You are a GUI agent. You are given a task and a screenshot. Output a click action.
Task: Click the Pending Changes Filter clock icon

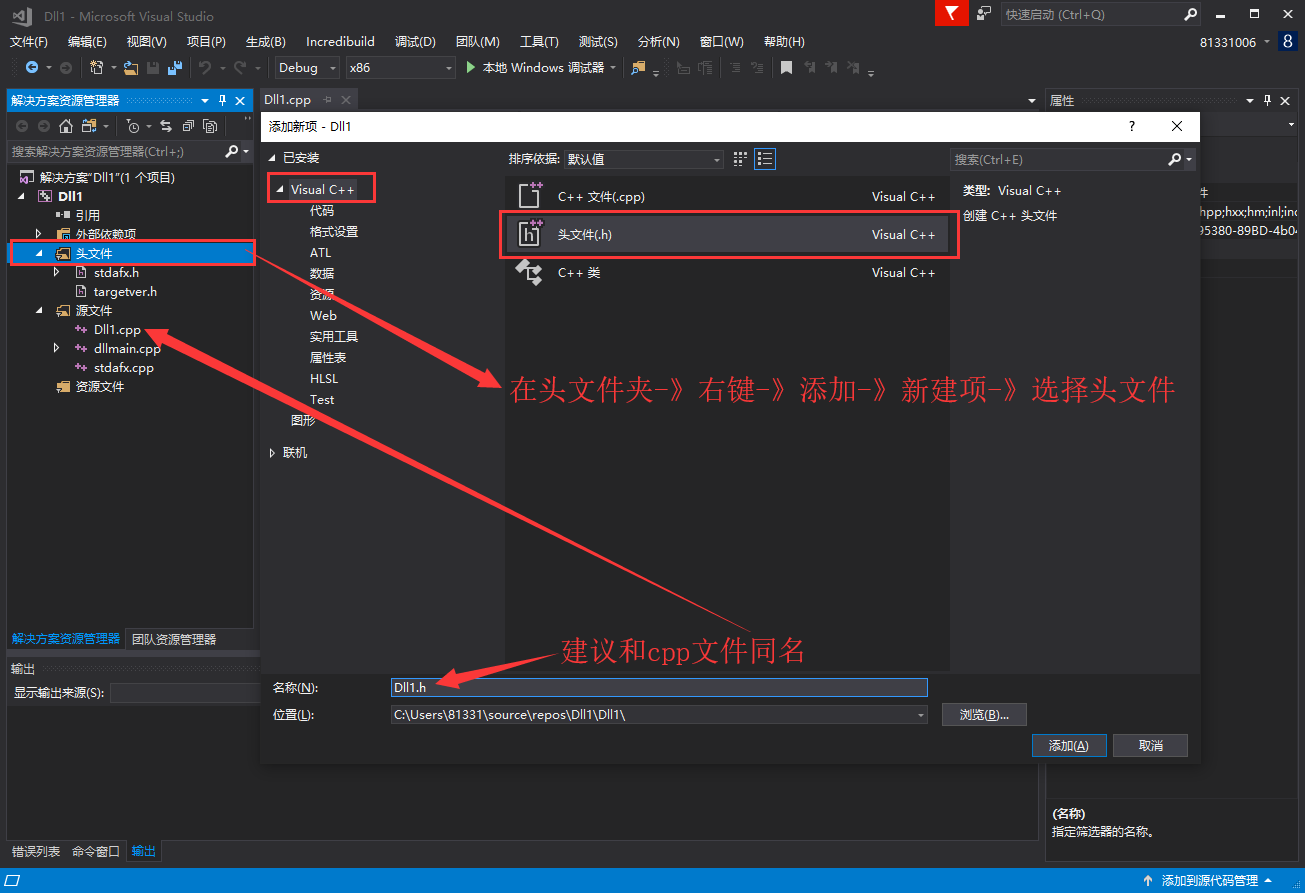pos(133,126)
